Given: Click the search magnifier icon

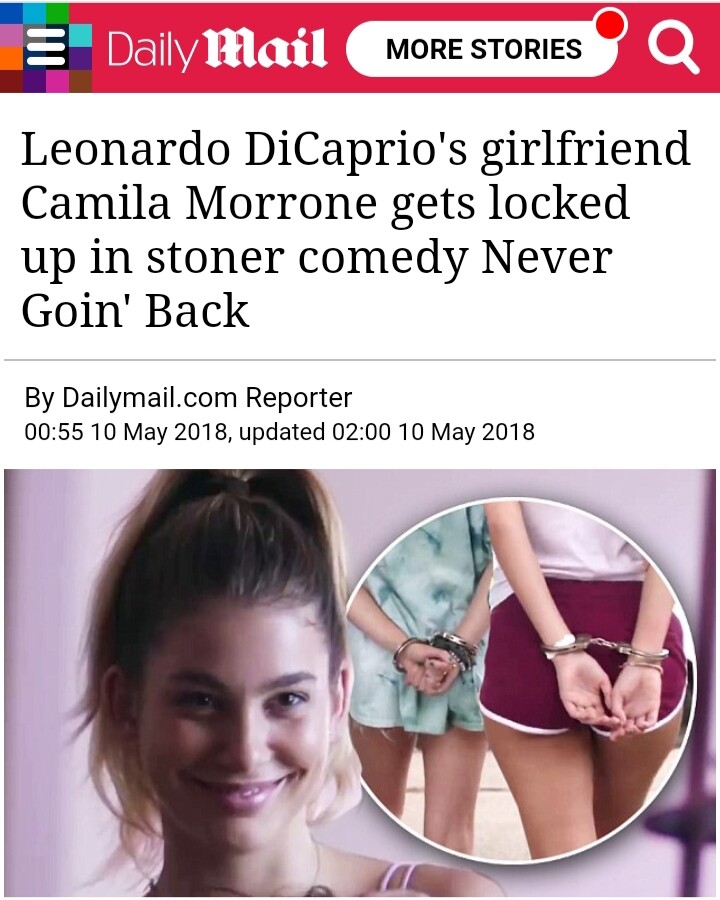Looking at the screenshot, I should click(672, 49).
